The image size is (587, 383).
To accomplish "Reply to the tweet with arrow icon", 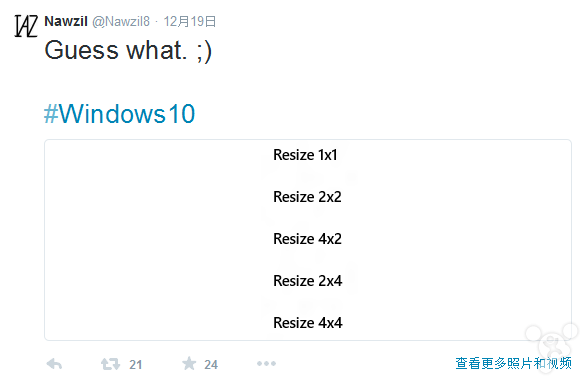I will (x=54, y=364).
